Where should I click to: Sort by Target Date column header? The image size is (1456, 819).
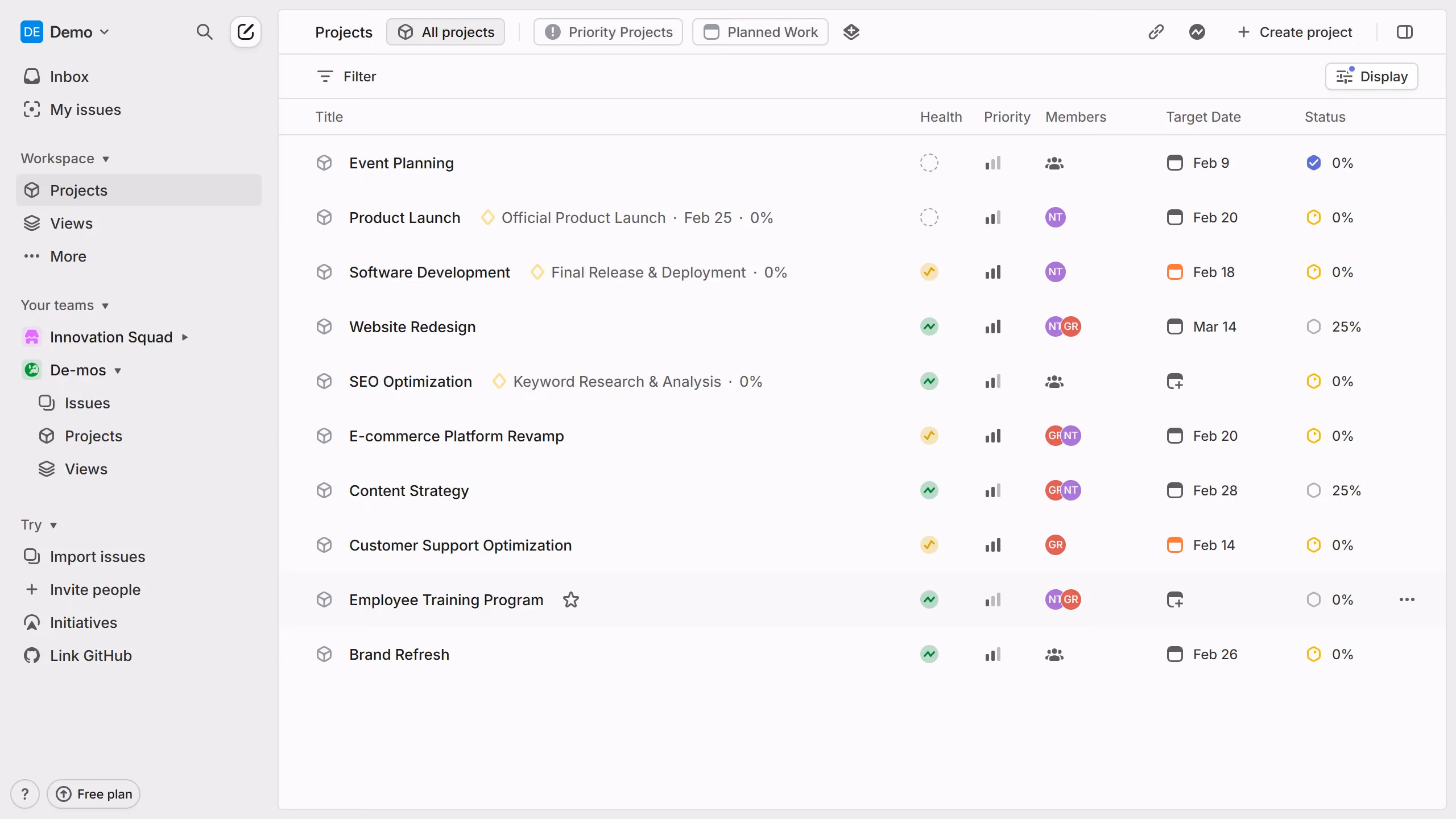(1203, 117)
